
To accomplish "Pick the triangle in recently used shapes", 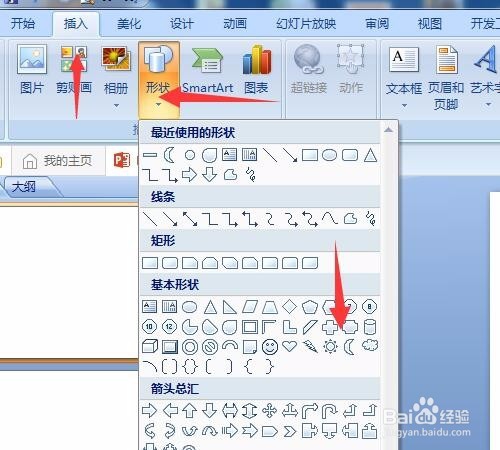I will pyautogui.click(x=370, y=155).
